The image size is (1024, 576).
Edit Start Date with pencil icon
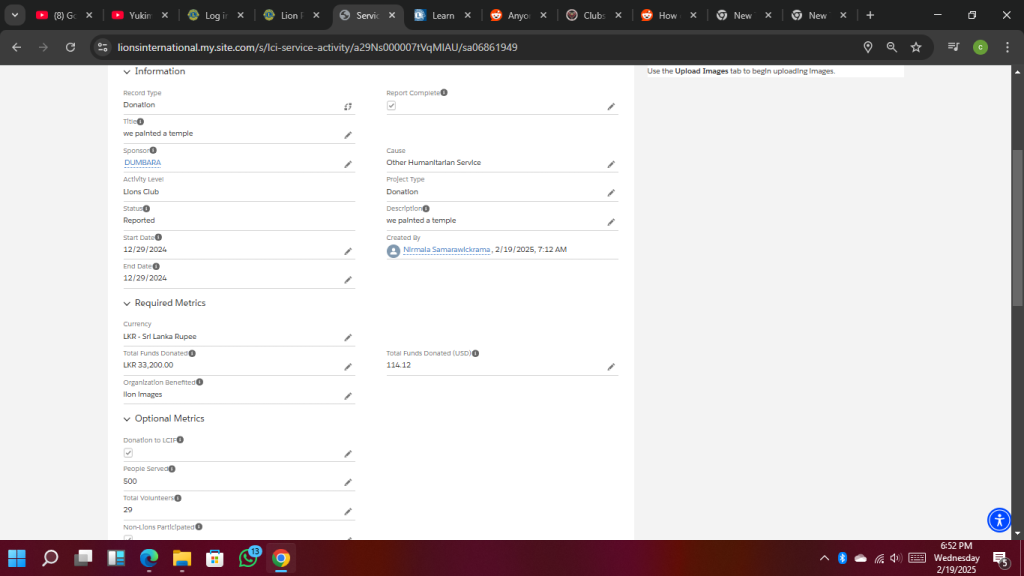coord(348,251)
